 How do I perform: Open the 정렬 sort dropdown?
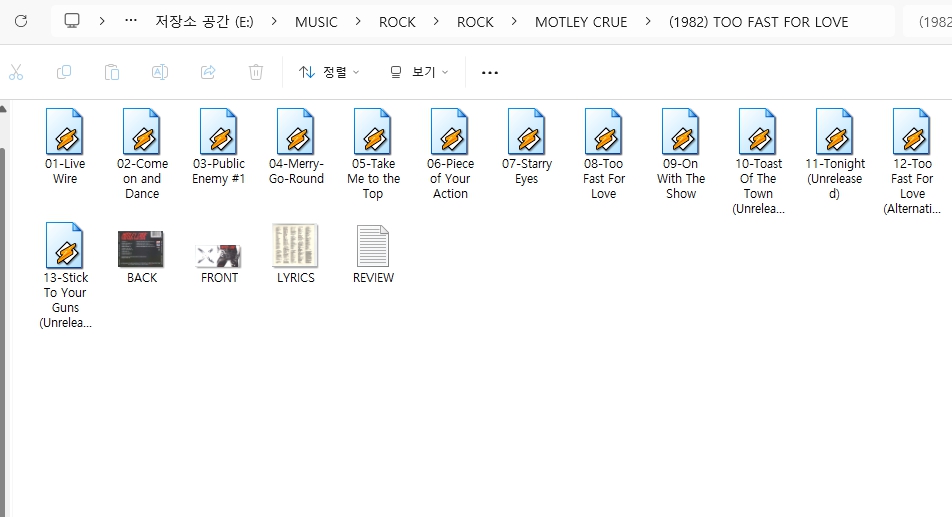tap(329, 72)
